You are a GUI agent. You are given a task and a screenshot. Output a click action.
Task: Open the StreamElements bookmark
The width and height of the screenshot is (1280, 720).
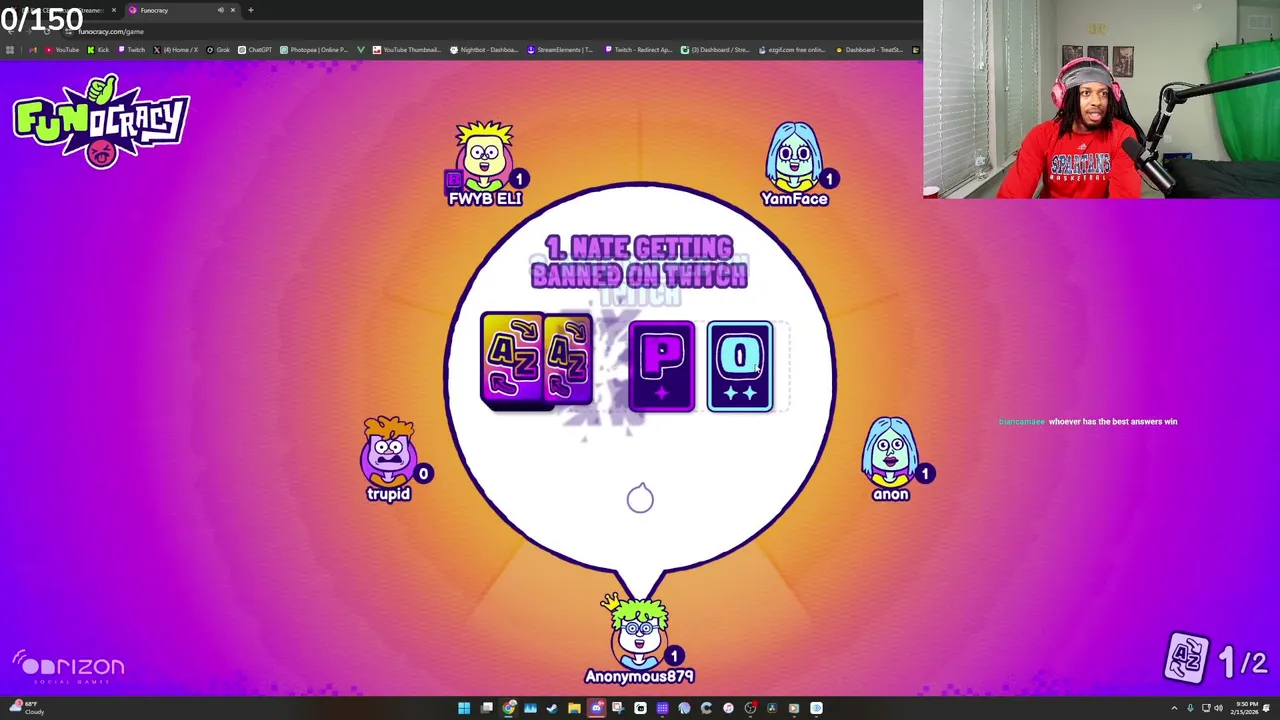click(560, 49)
